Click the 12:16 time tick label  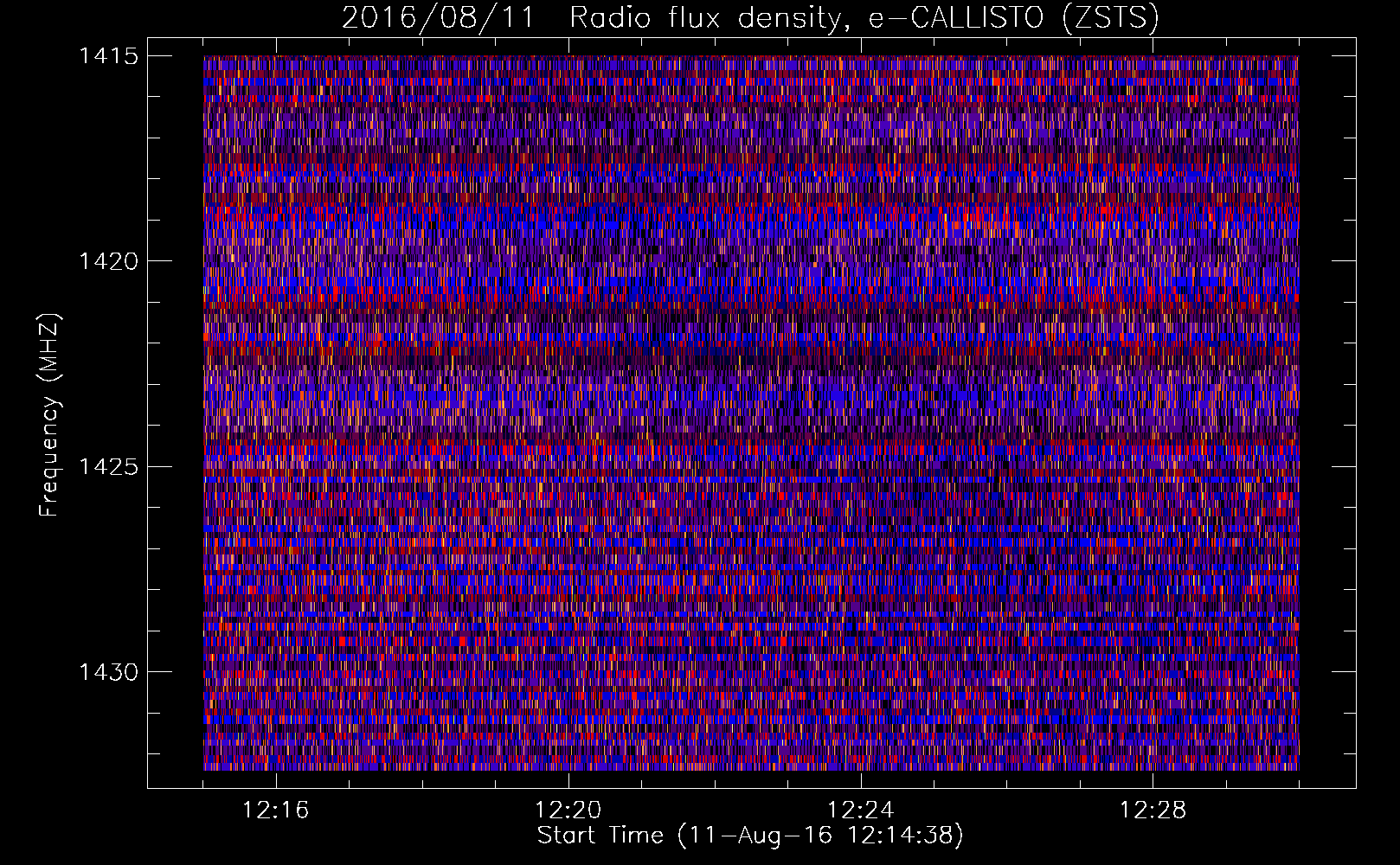276,811
